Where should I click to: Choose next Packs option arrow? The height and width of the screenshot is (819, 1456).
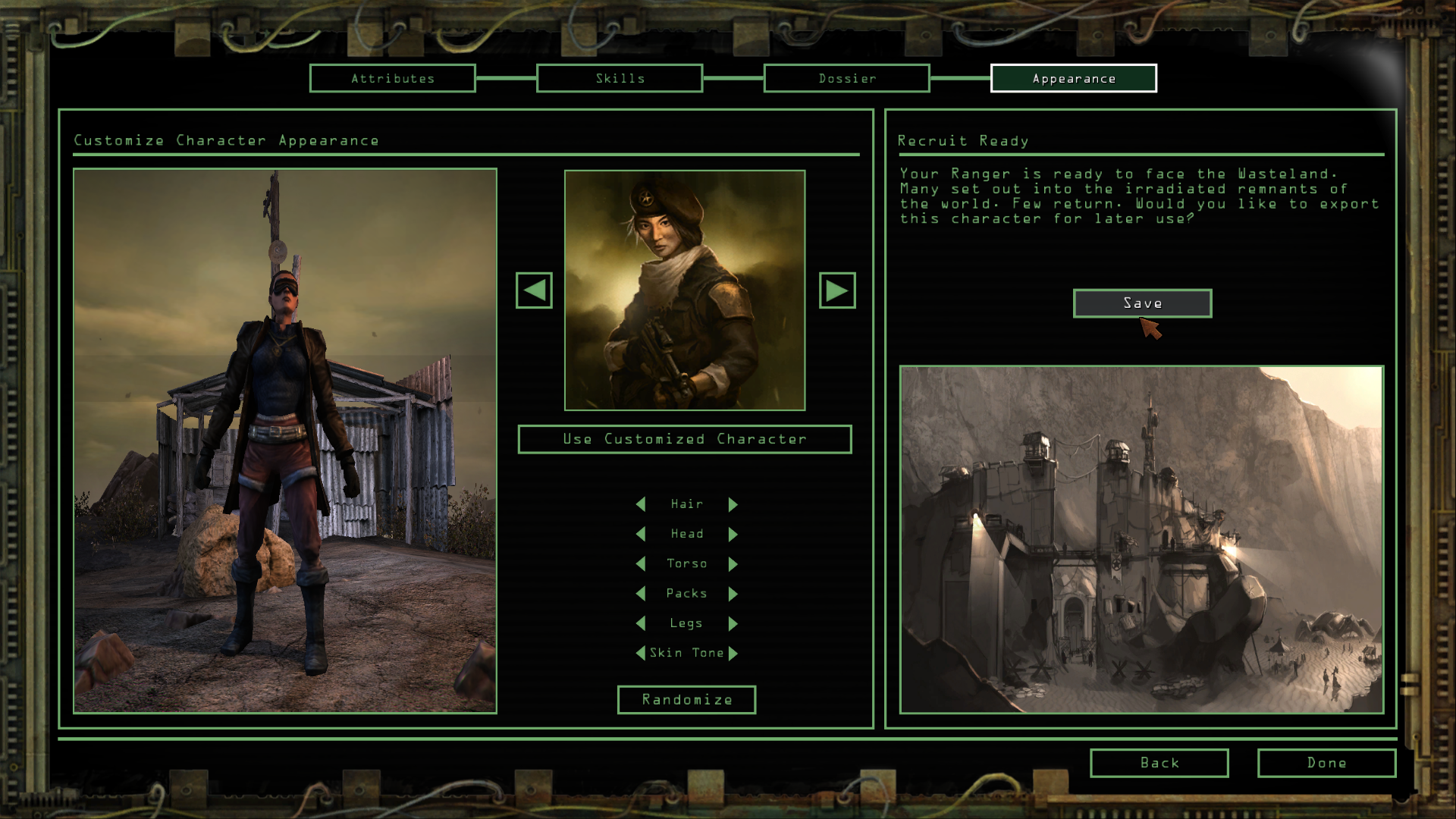[x=733, y=594]
